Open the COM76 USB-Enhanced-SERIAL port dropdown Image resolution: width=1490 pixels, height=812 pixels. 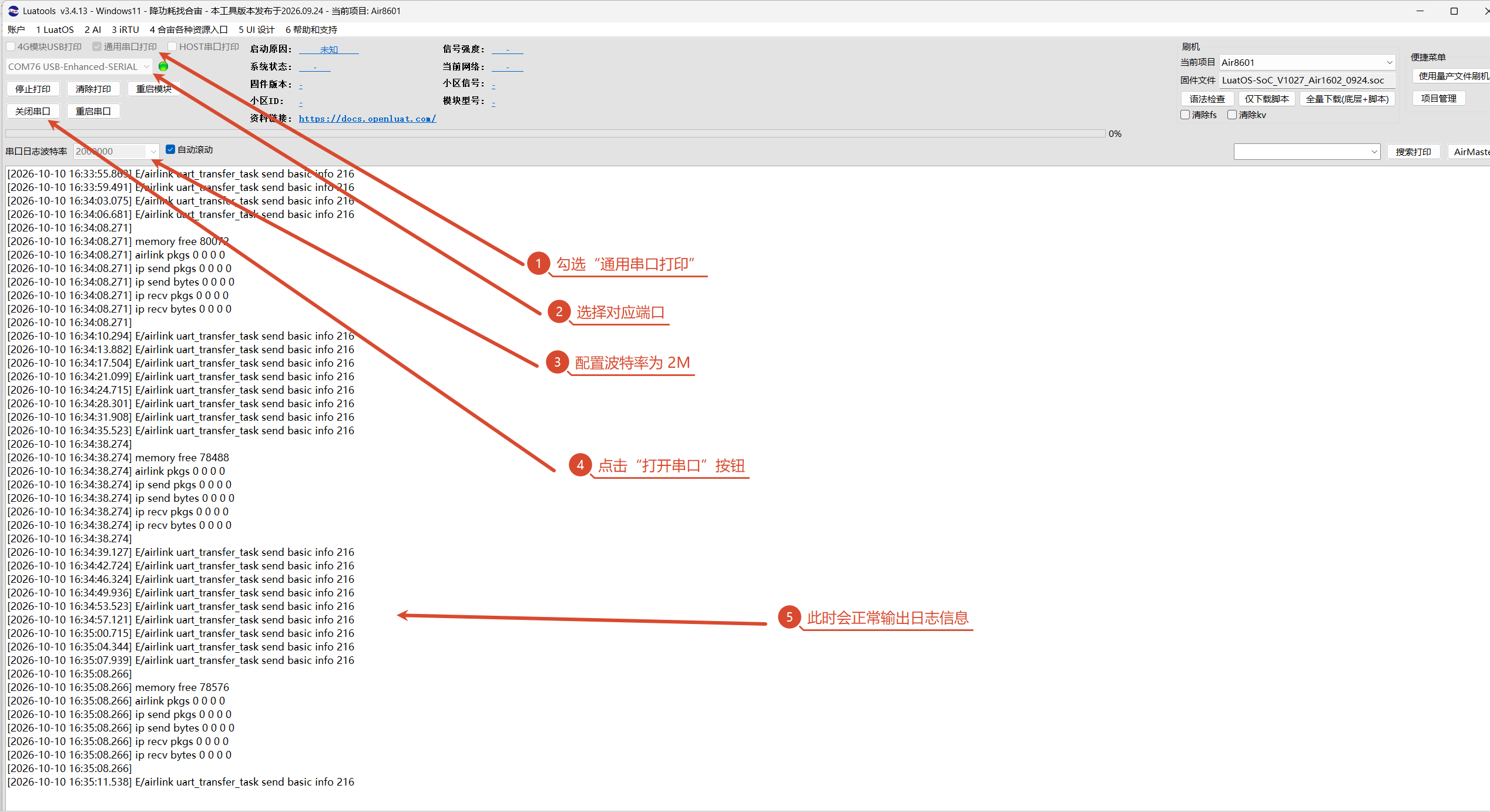[79, 66]
